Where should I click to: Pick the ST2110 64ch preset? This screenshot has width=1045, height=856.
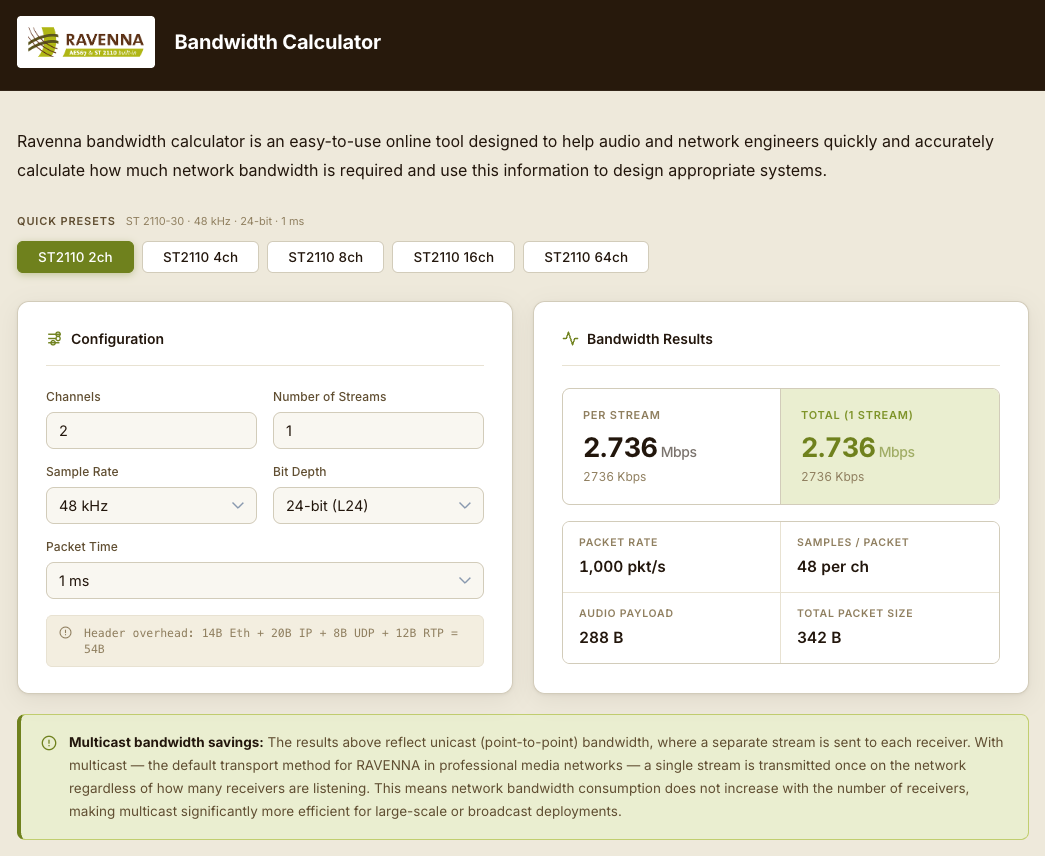pyautogui.click(x=586, y=257)
